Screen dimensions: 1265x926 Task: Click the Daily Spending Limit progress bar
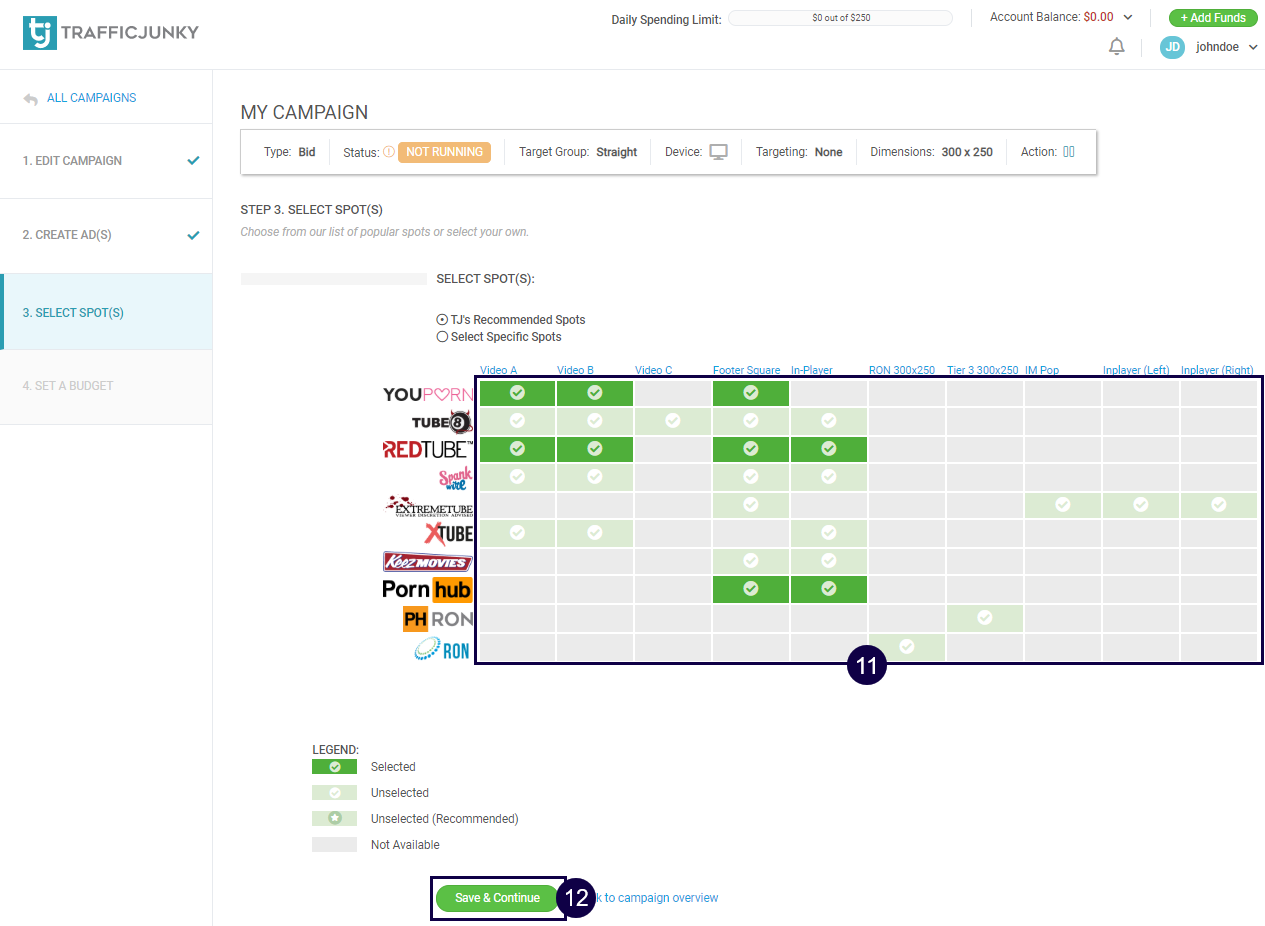[x=840, y=18]
